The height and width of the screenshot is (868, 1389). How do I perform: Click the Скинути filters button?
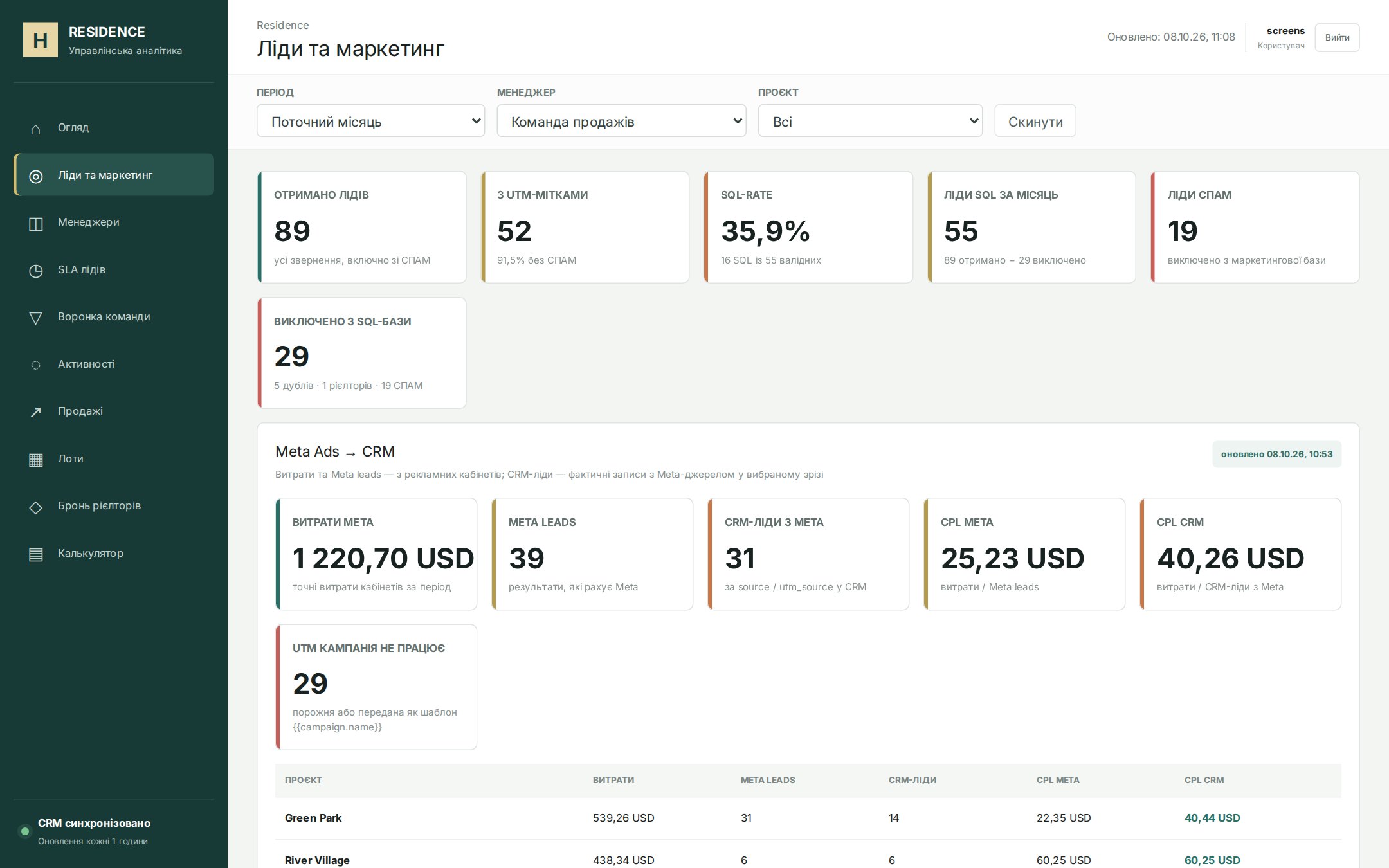(1035, 121)
